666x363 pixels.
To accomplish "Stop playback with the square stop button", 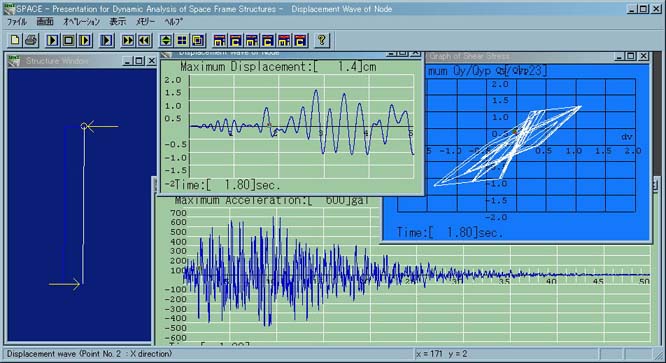I will point(69,40).
